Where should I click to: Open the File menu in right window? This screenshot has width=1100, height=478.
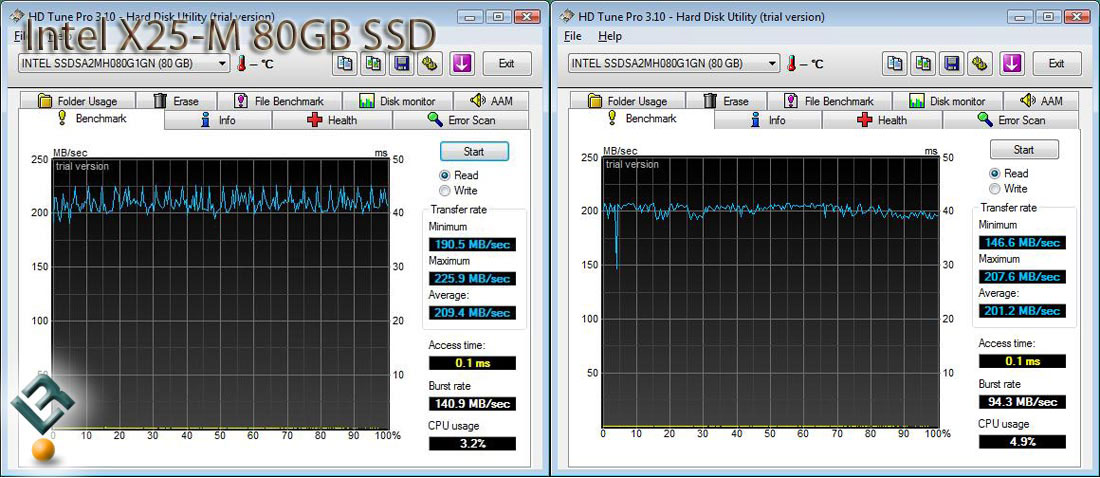click(x=572, y=36)
